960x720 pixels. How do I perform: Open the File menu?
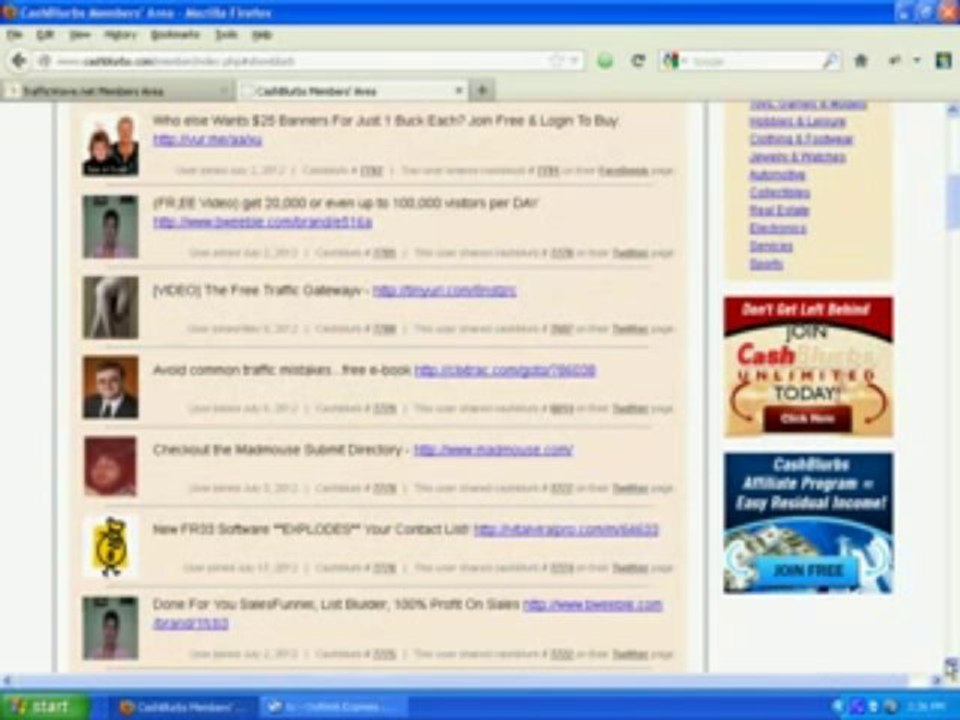14,35
